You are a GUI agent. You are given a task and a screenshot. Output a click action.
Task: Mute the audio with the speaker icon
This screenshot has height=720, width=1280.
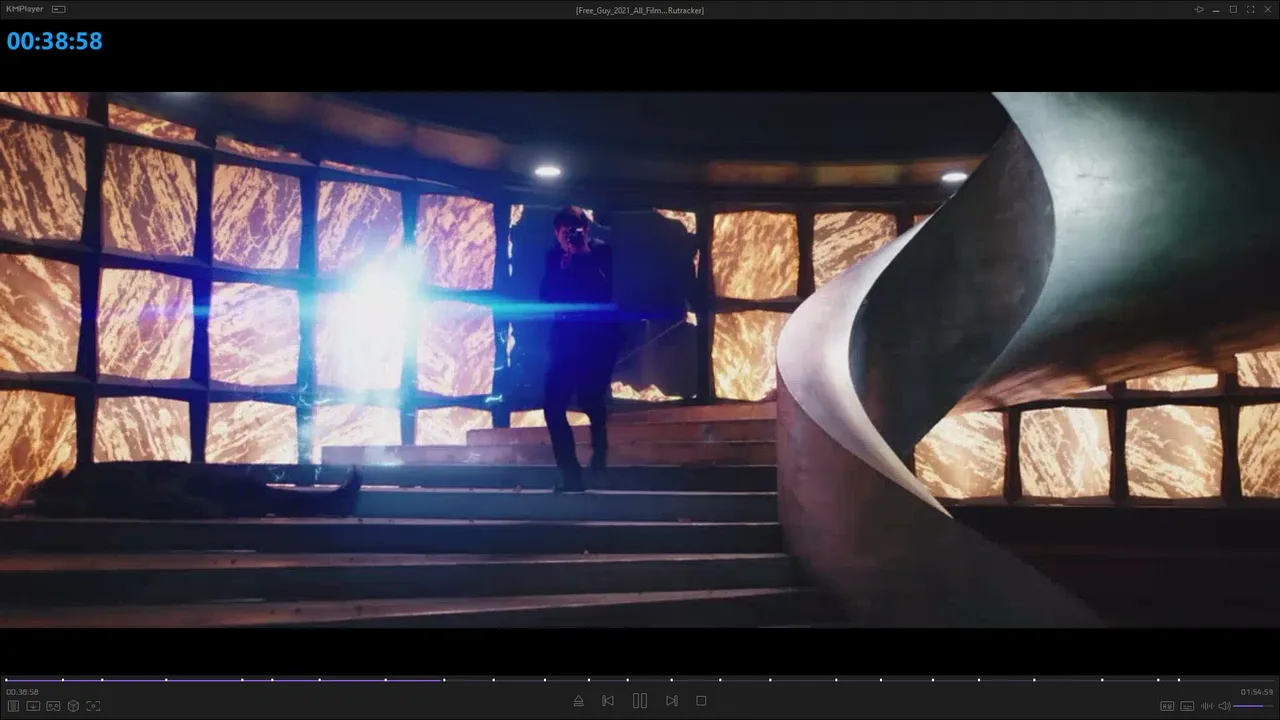click(1224, 706)
